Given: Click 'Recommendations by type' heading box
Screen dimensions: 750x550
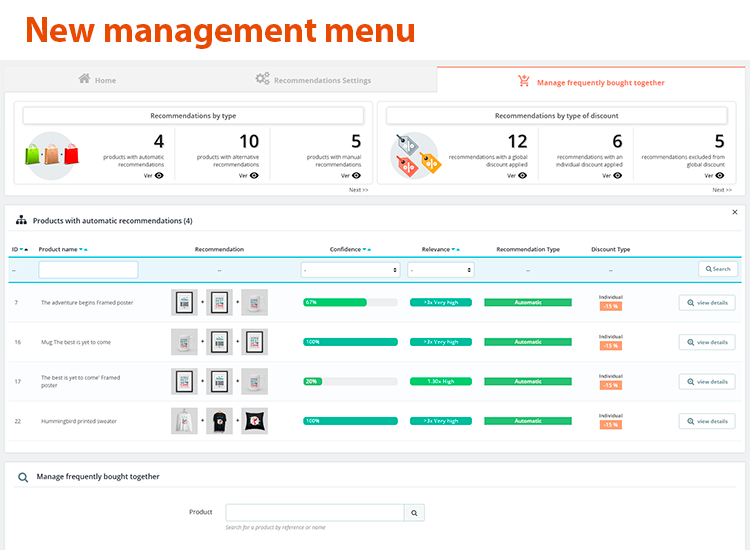Looking at the screenshot, I should tap(193, 116).
